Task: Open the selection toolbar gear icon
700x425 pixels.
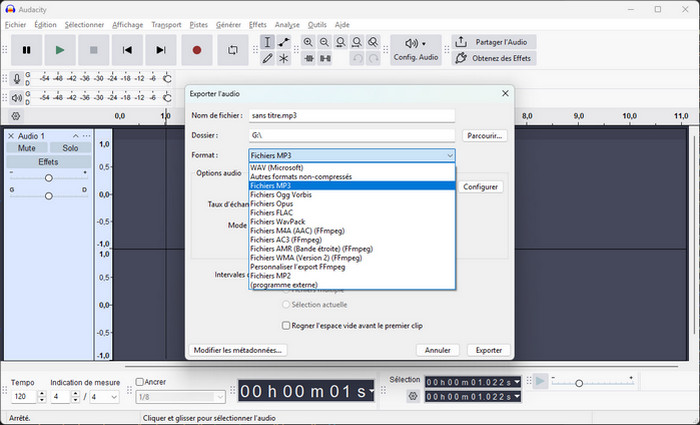Action: coord(413,396)
